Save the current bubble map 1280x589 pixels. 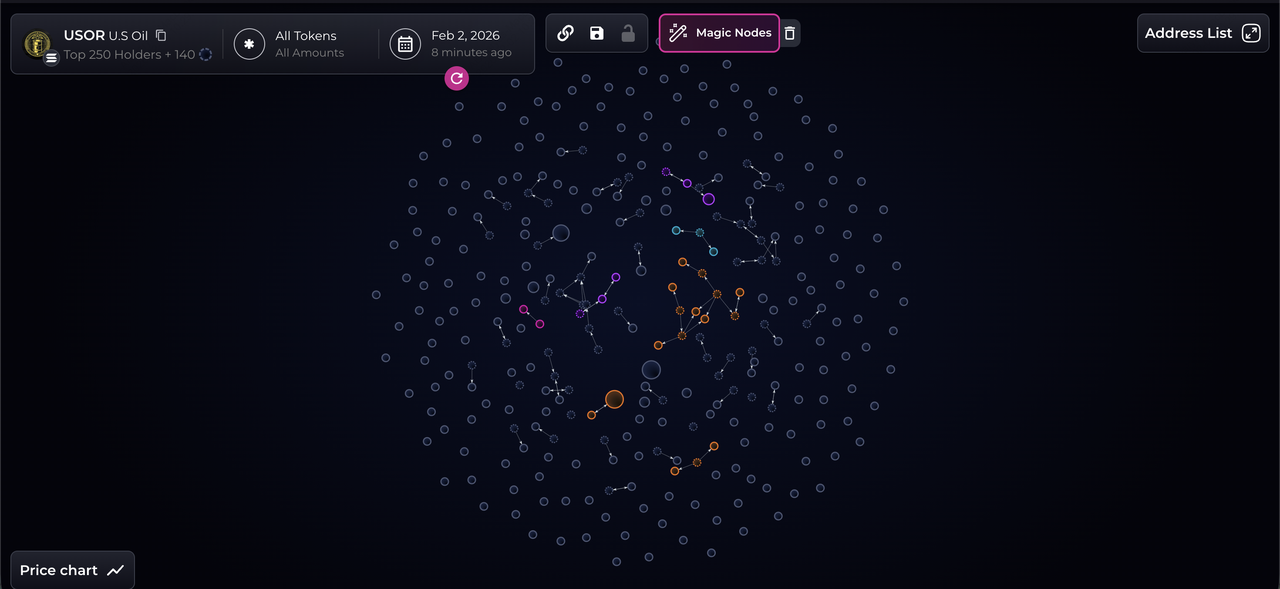pos(597,33)
